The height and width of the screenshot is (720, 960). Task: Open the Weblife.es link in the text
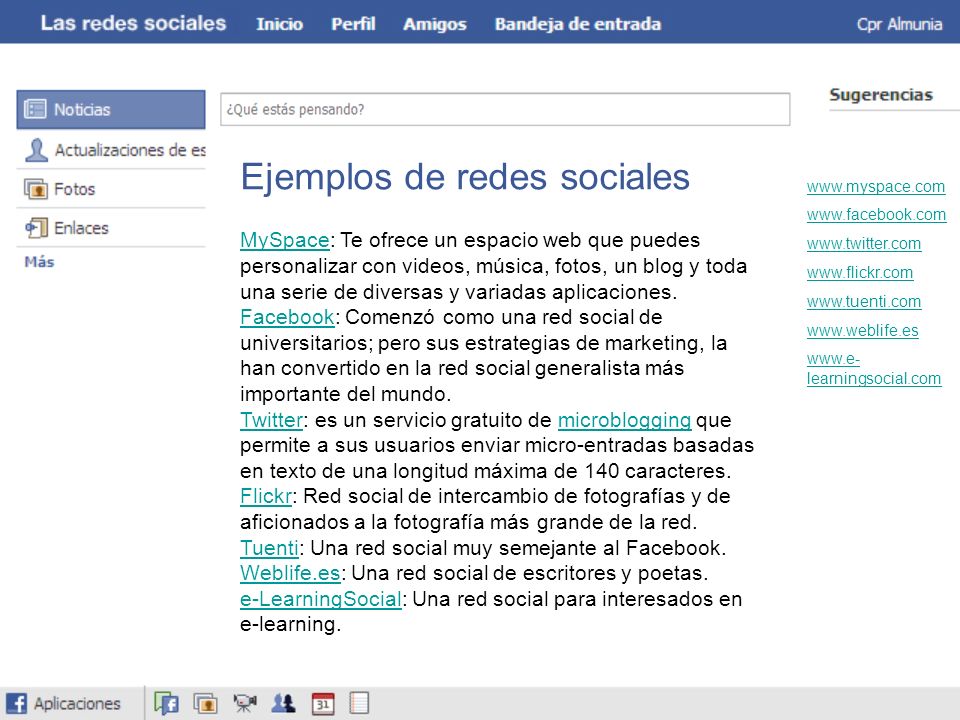[x=290, y=573]
